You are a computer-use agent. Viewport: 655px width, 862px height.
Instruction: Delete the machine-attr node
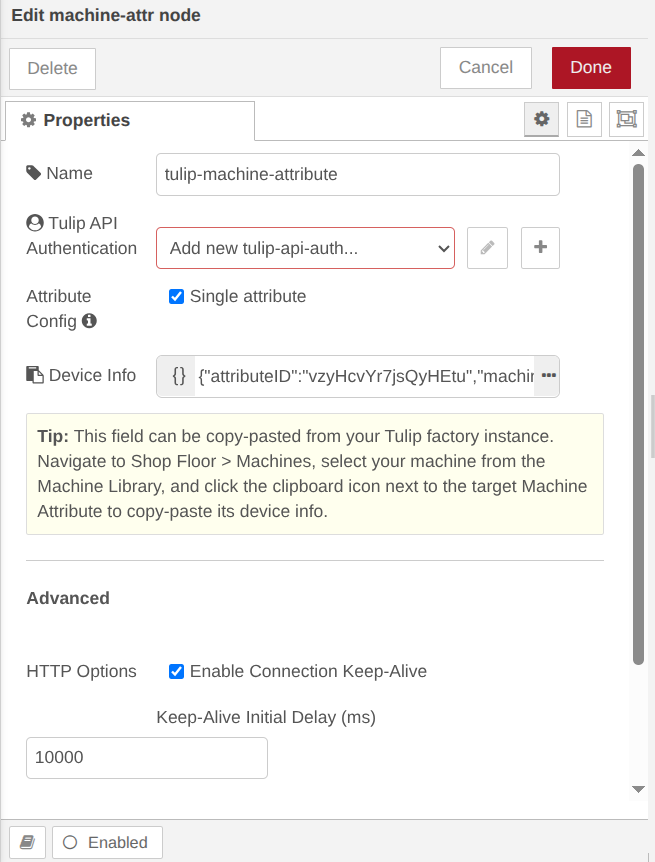pyautogui.click(x=52, y=68)
